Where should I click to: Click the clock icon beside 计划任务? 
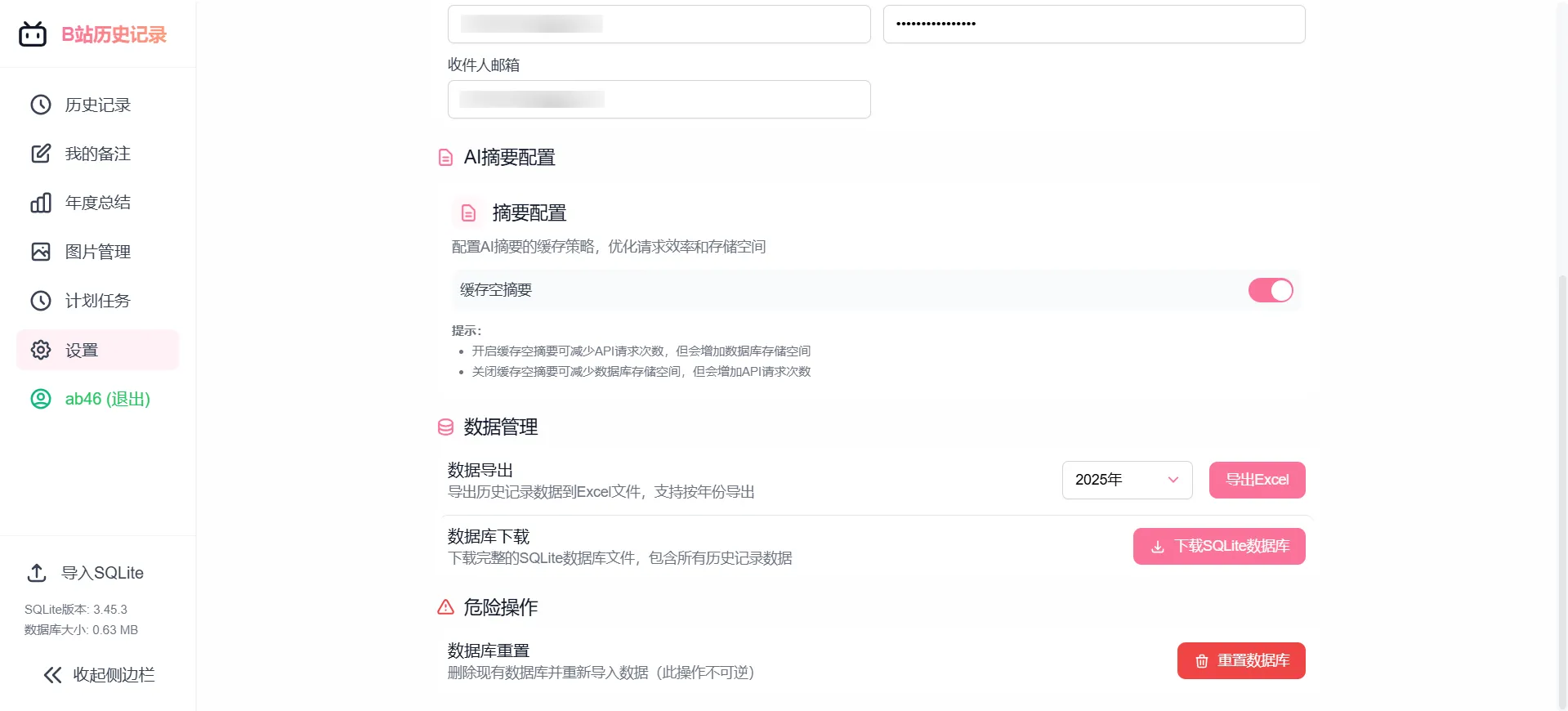coord(41,301)
